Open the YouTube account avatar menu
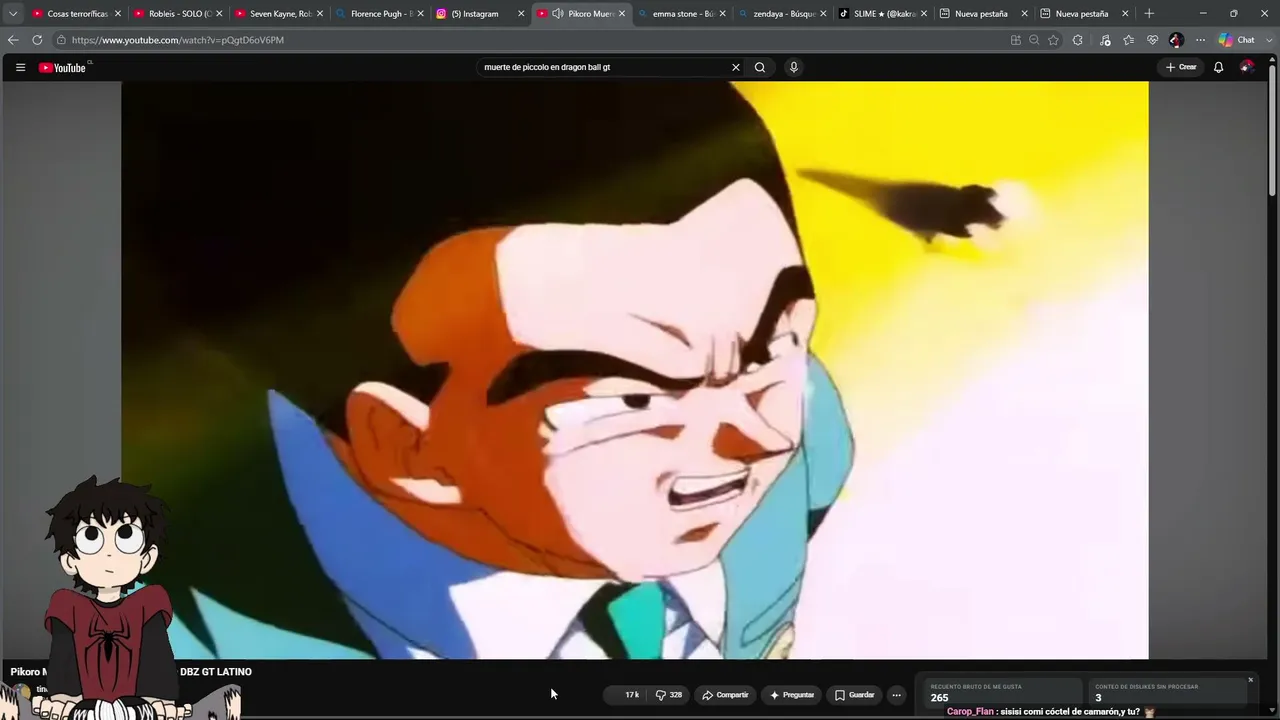This screenshot has height=720, width=1280. 1247,67
